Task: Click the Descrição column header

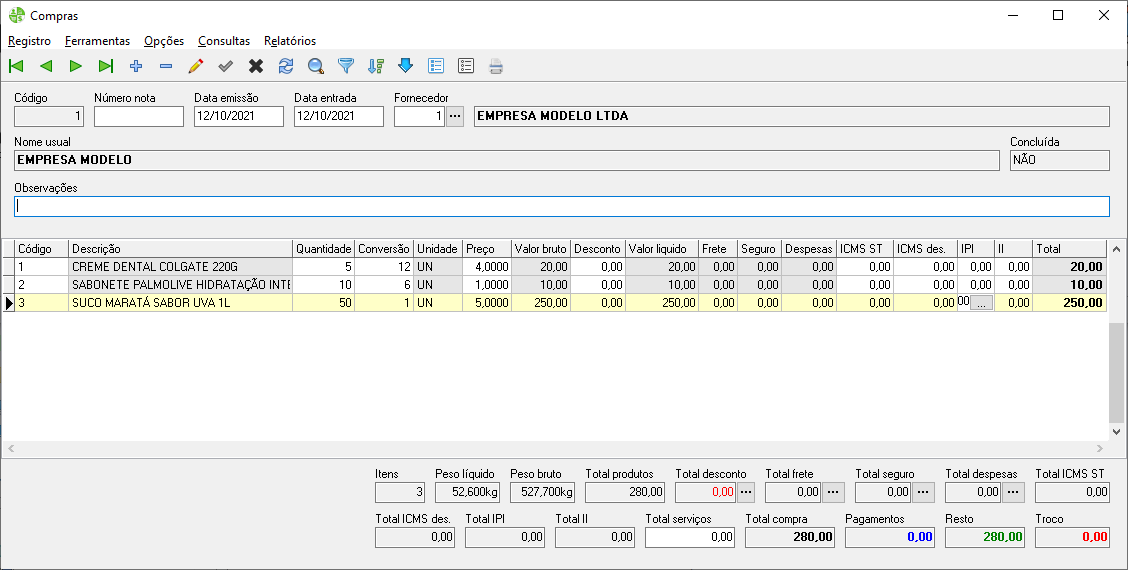Action: [180, 248]
